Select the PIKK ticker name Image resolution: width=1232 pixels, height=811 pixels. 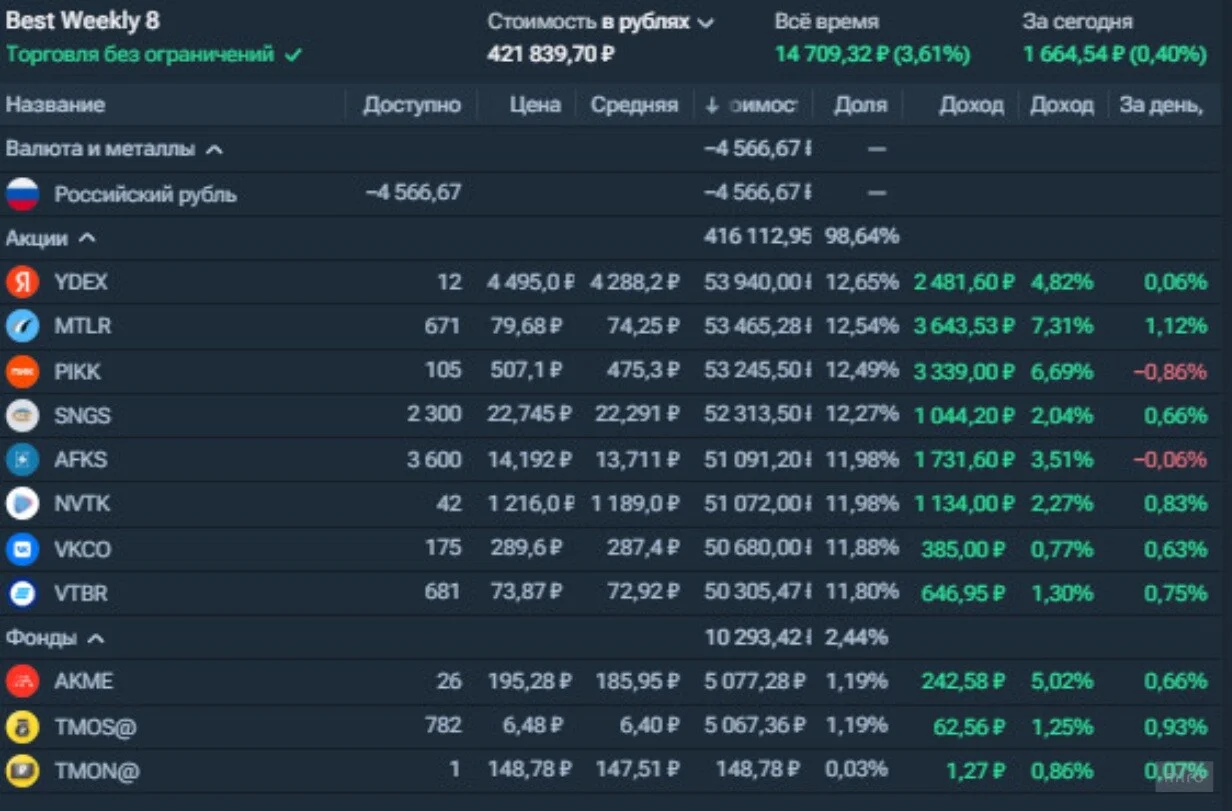pyautogui.click(x=77, y=372)
